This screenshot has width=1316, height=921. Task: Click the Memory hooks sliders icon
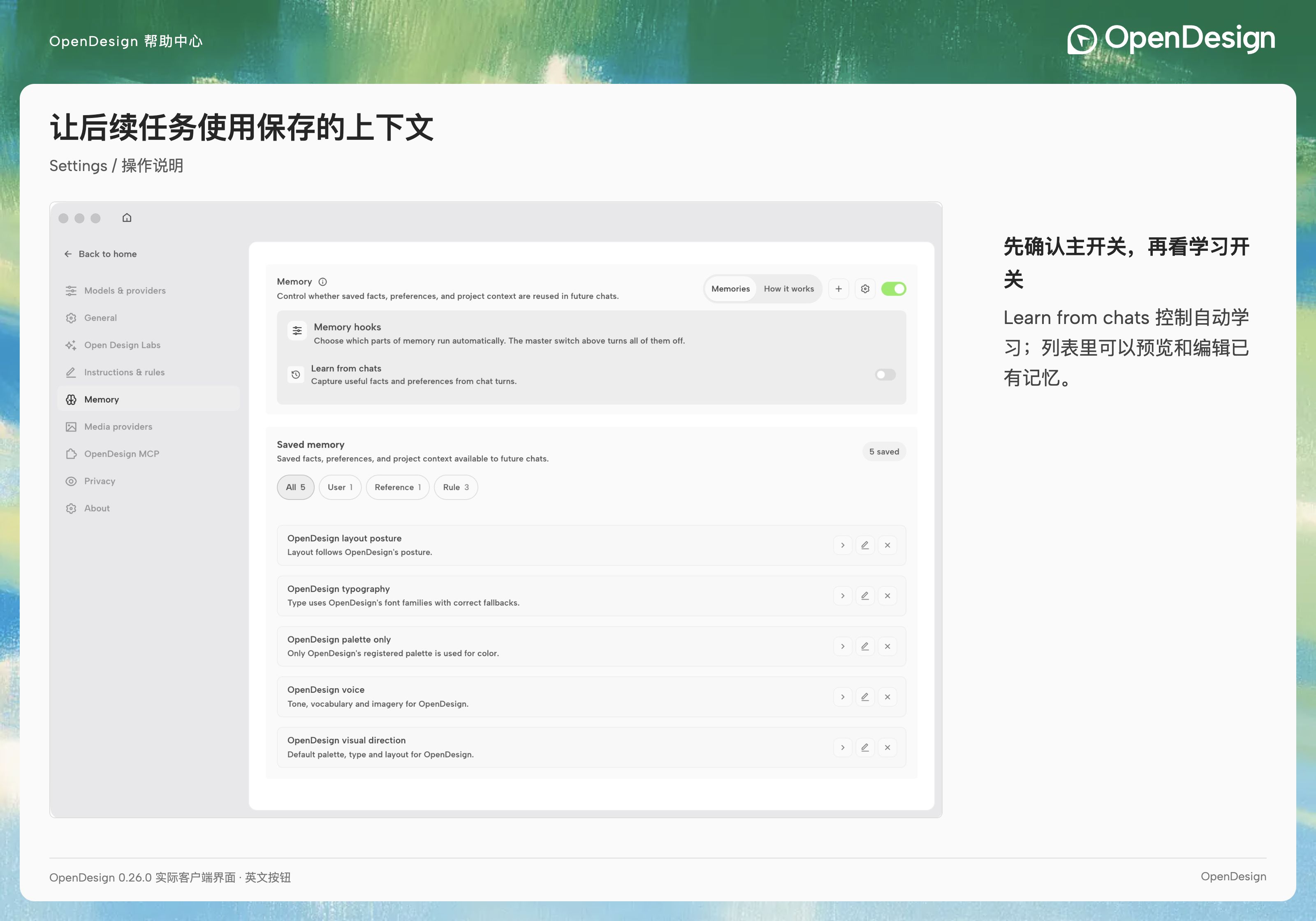[297, 330]
